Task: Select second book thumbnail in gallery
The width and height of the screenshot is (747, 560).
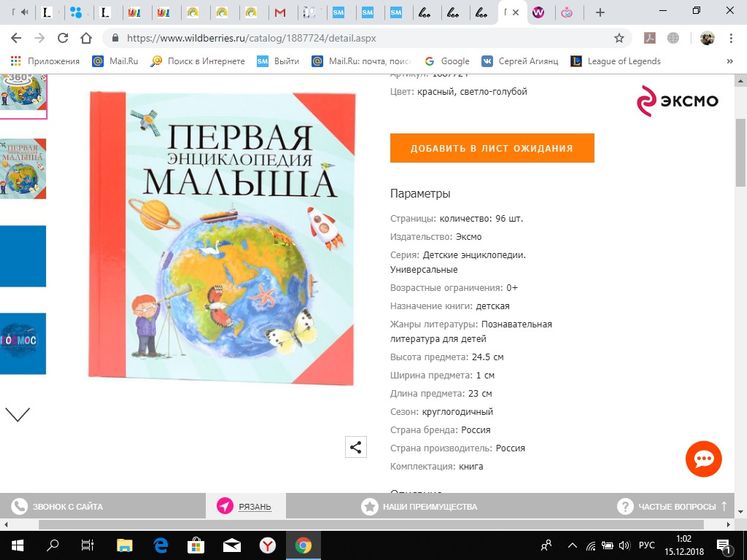Action: point(23,168)
